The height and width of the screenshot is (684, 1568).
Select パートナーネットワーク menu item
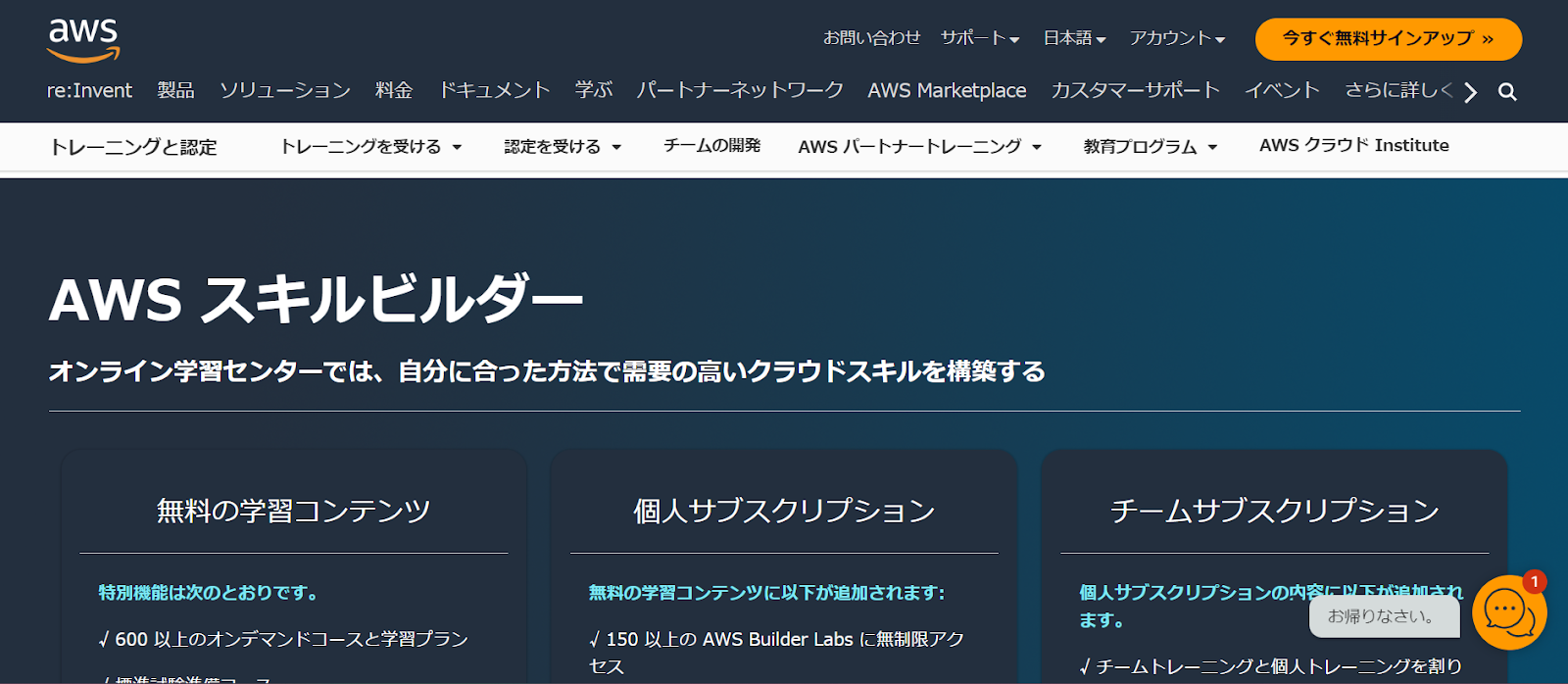point(740,91)
